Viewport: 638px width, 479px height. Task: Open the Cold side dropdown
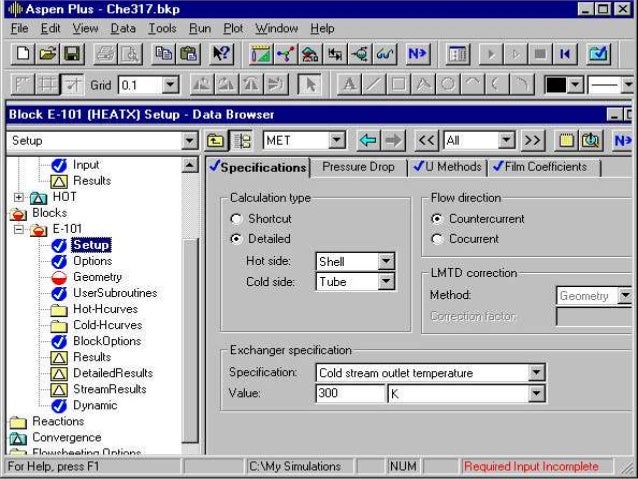386,282
